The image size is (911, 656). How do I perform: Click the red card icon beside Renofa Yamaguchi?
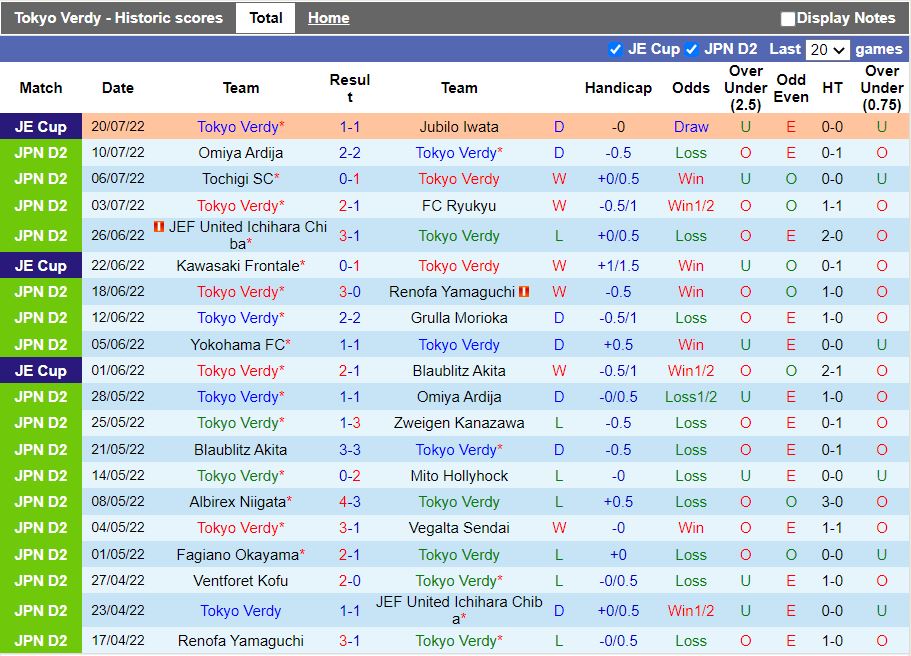pyautogui.click(x=524, y=292)
